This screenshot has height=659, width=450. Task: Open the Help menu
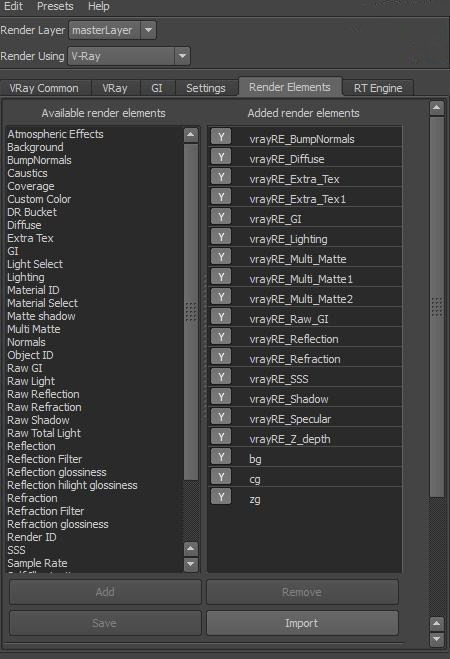coord(99,6)
